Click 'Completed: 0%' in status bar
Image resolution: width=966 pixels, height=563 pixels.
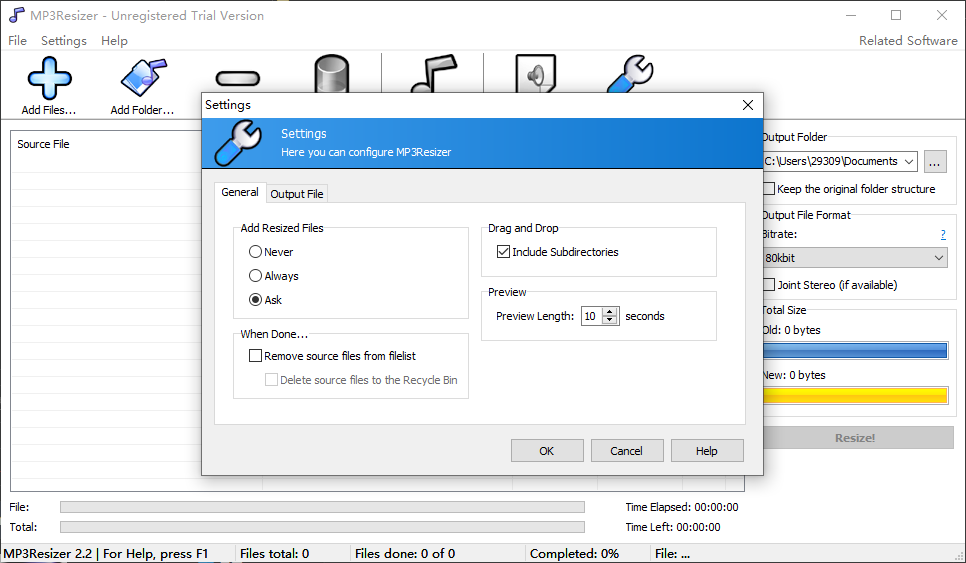point(574,554)
